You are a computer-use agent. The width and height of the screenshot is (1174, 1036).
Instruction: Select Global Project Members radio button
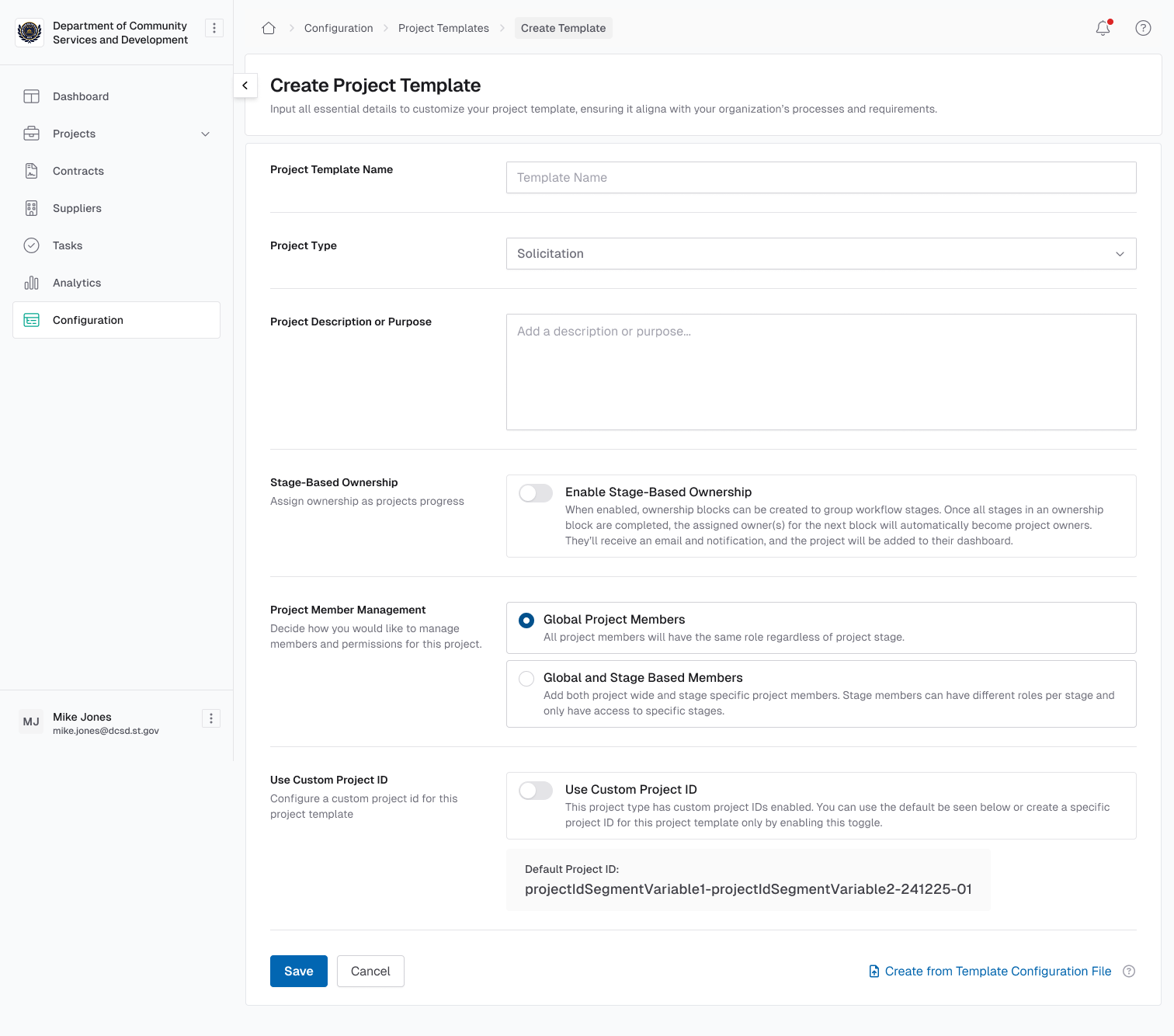point(526,621)
